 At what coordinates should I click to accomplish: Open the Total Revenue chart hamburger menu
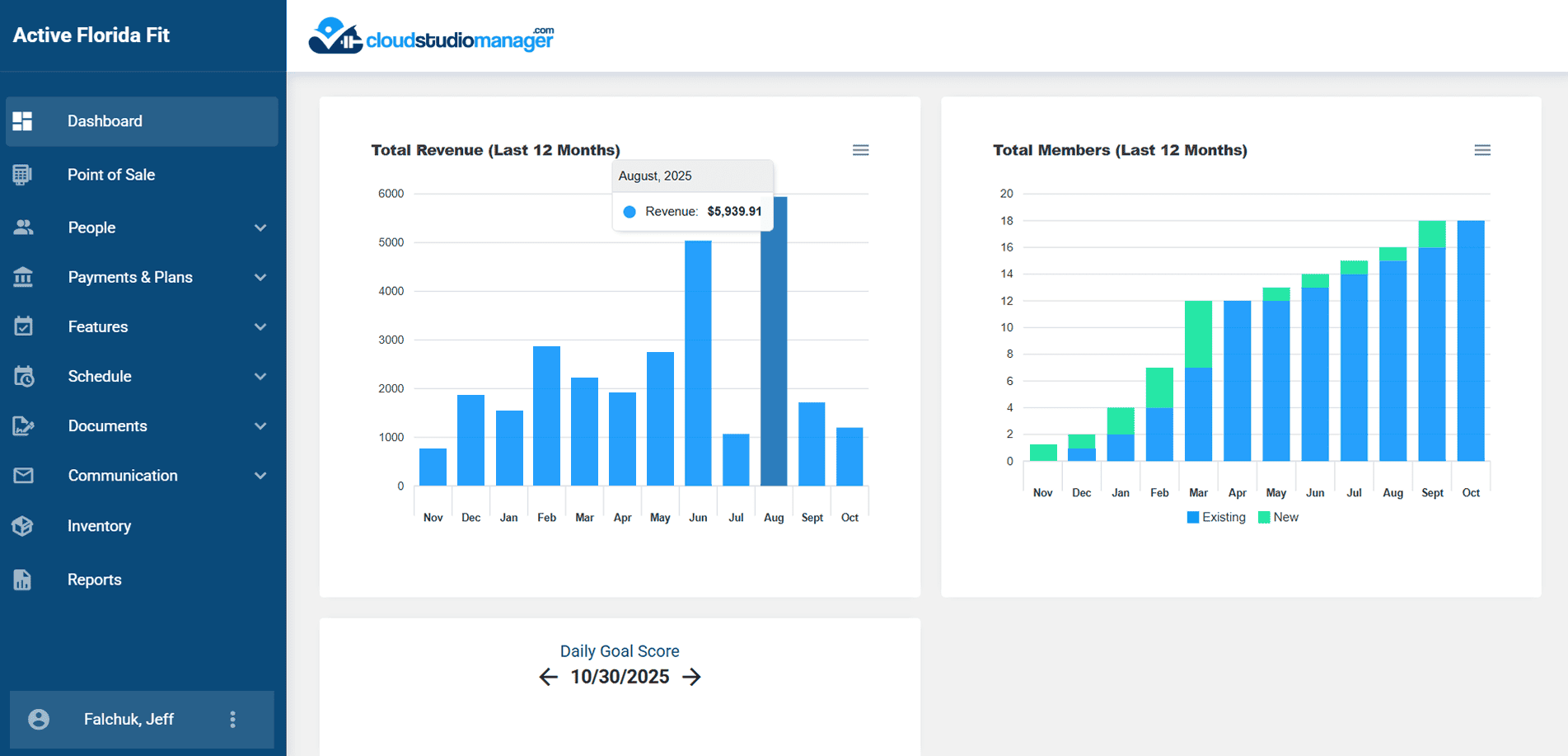coord(860,150)
